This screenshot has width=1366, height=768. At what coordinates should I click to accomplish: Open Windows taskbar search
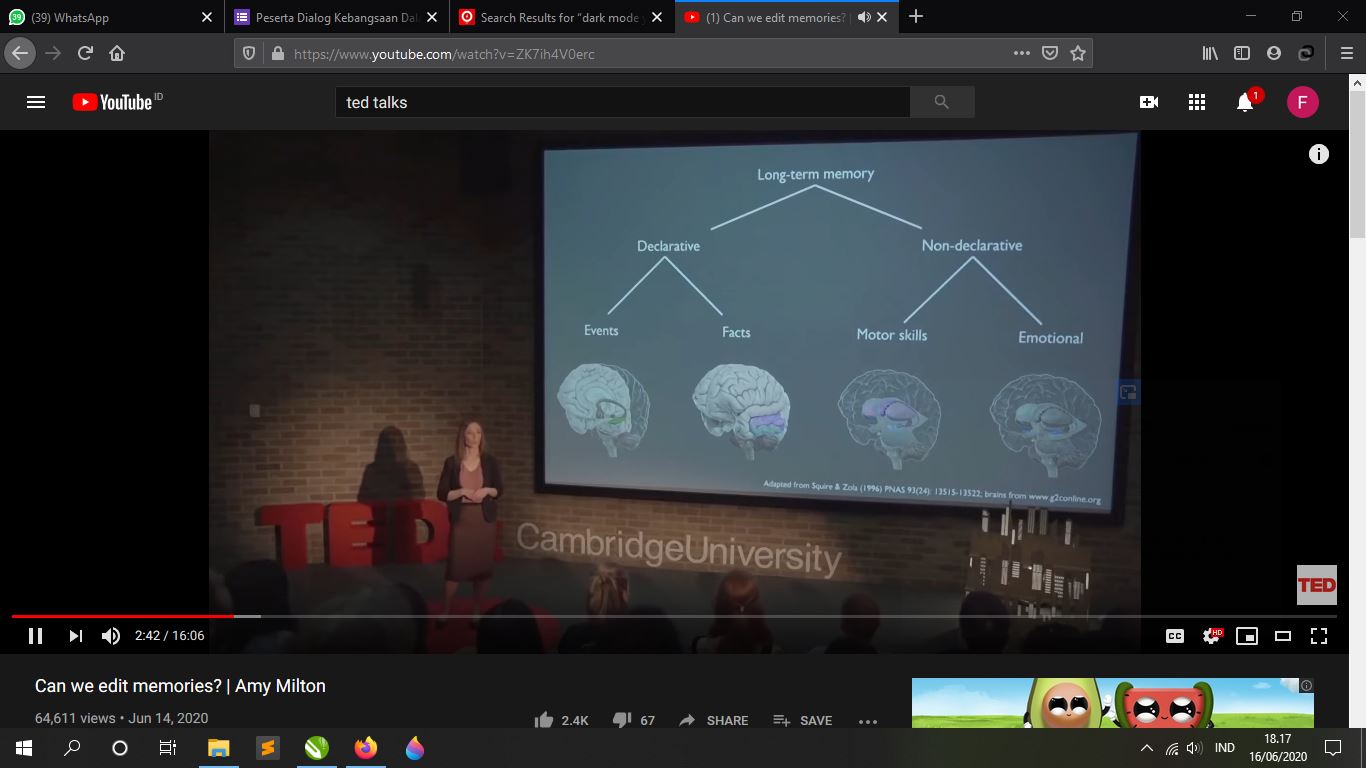click(x=72, y=748)
